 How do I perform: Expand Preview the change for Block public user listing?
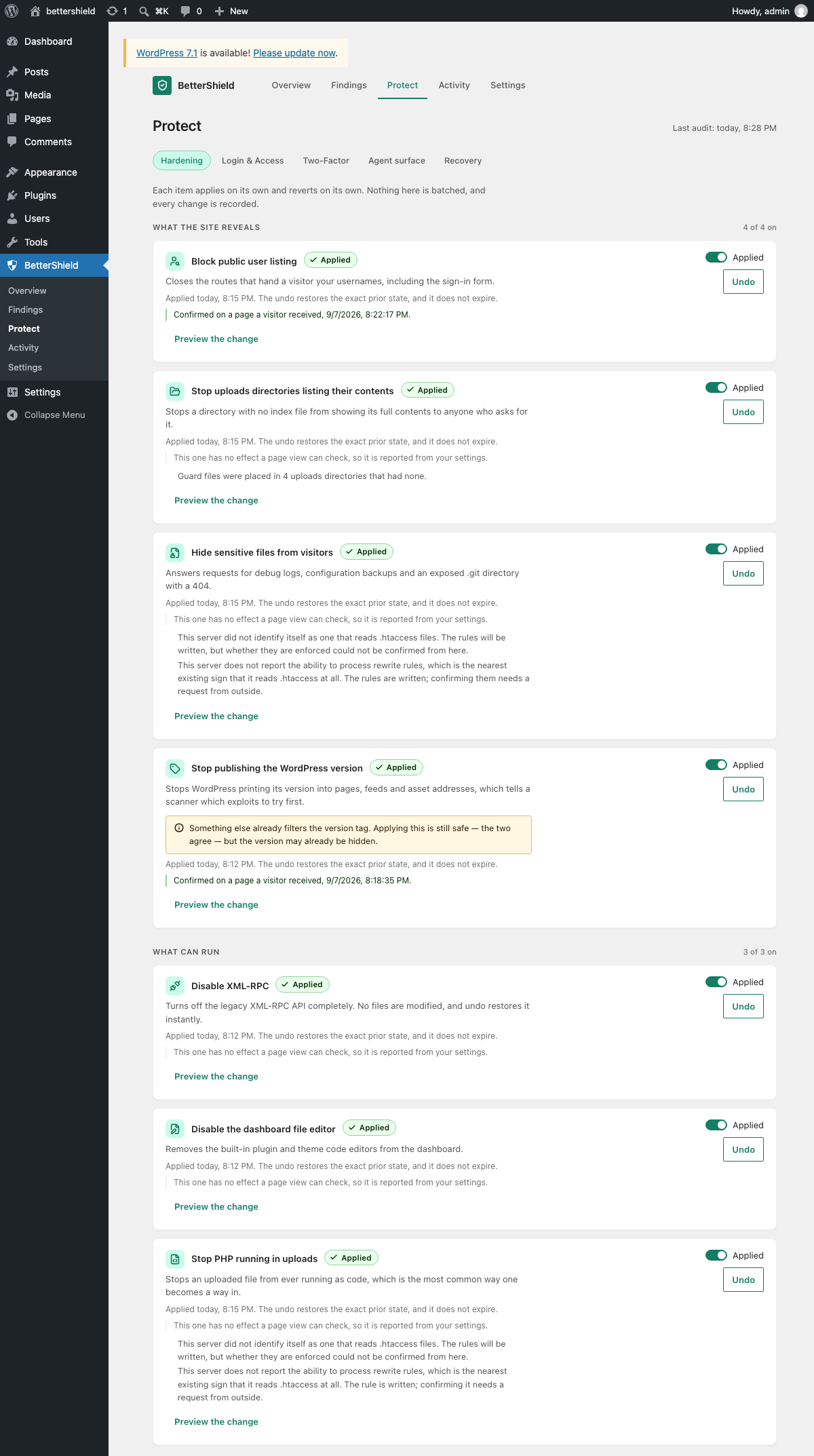pyautogui.click(x=216, y=339)
